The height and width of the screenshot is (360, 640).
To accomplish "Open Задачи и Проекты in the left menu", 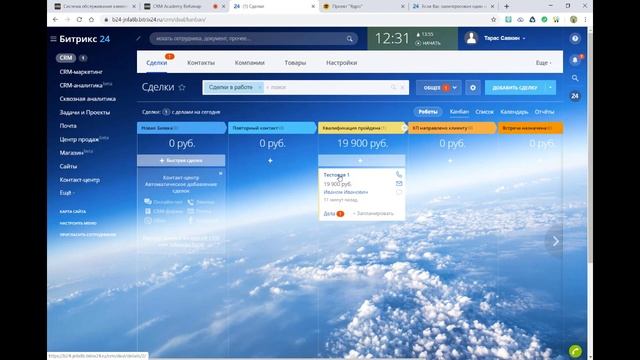I will click(x=84, y=112).
